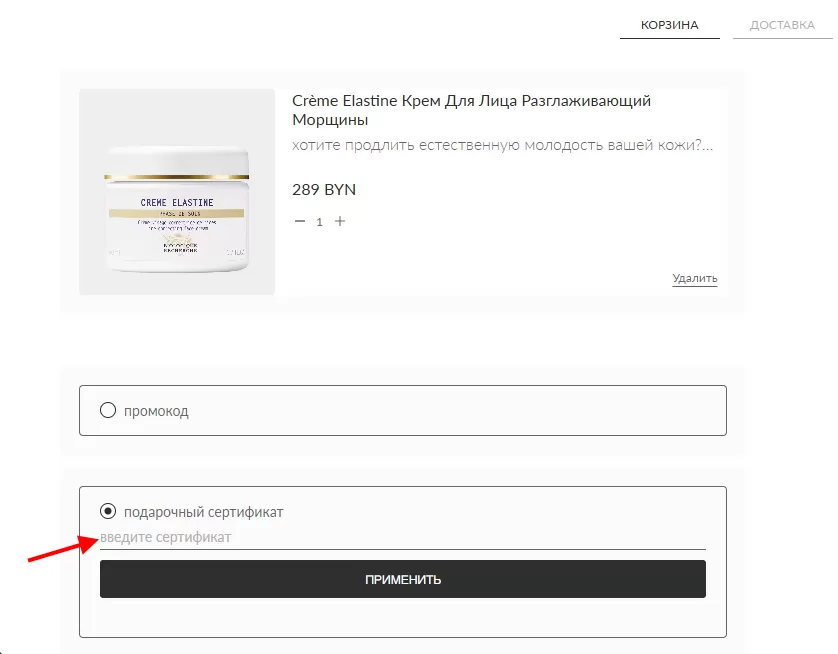Select the подарочный сертификат radio button
This screenshot has height=654, width=838.
tap(108, 511)
